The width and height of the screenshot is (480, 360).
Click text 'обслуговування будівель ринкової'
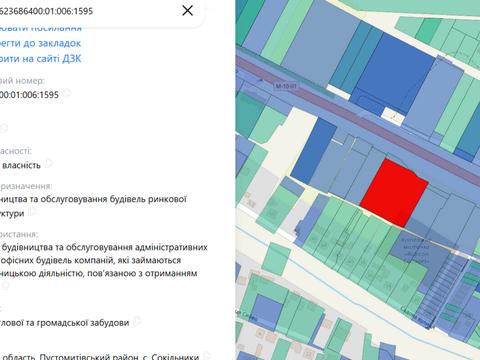point(113,199)
